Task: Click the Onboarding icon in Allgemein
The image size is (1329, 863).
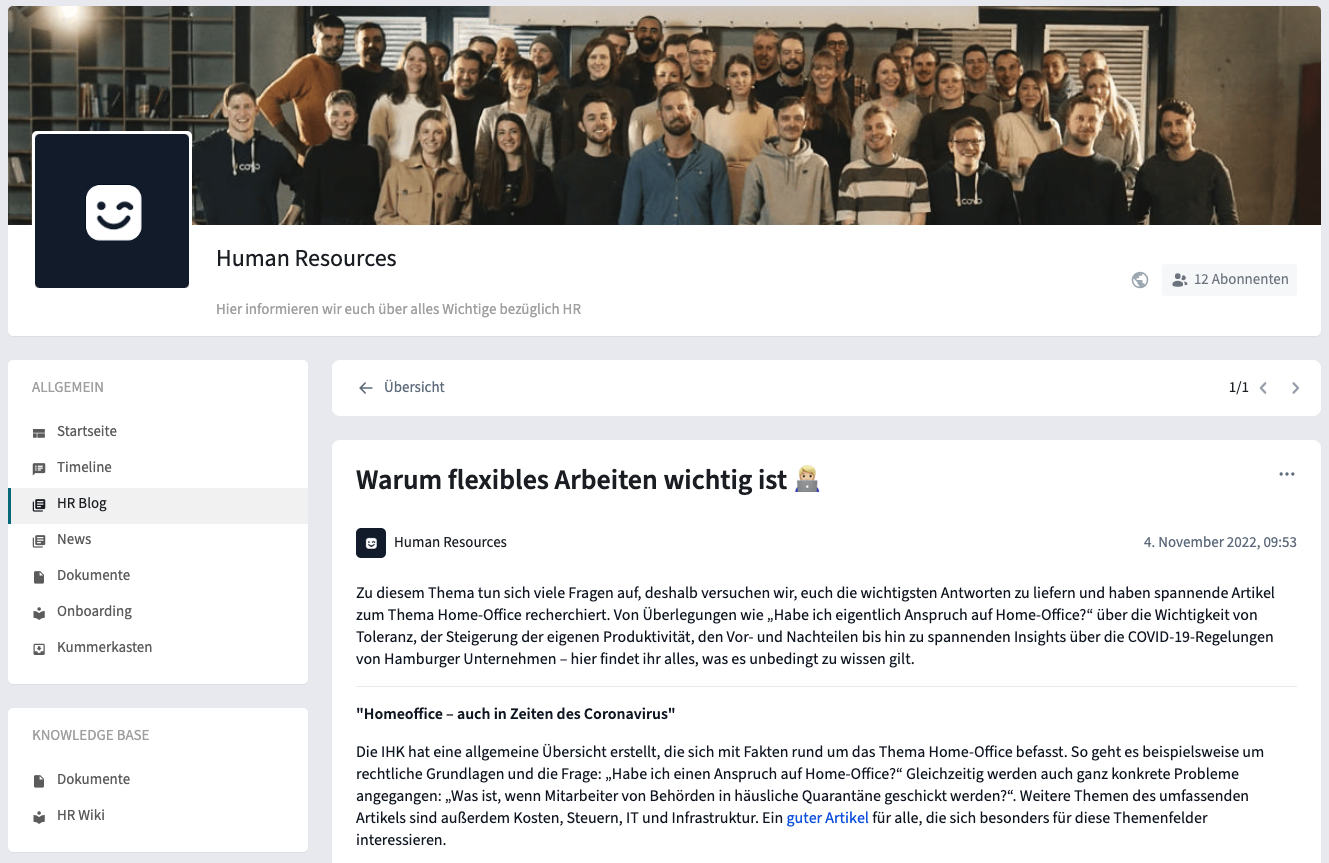Action: pos(39,612)
